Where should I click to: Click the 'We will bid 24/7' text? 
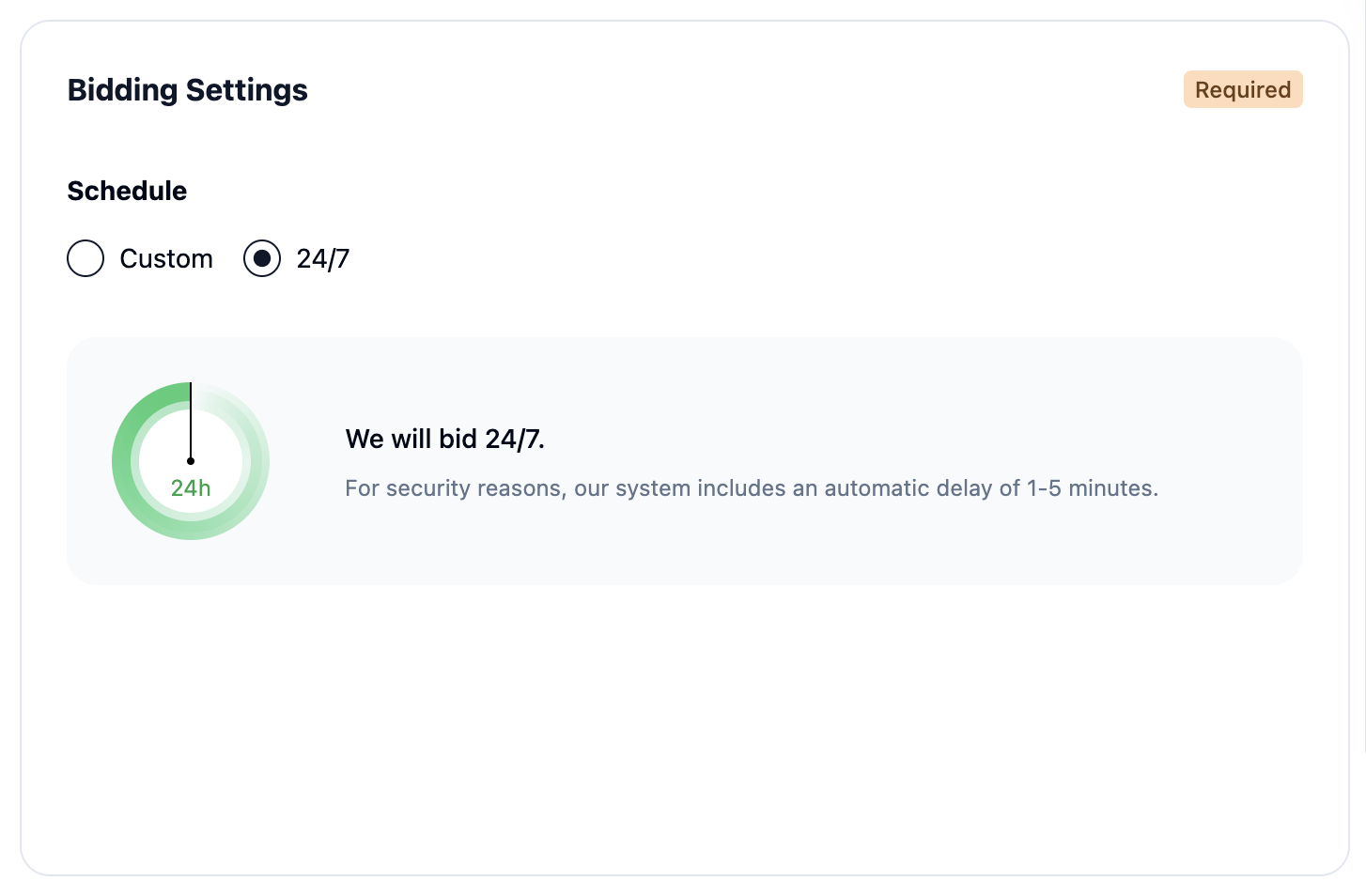tap(445, 439)
